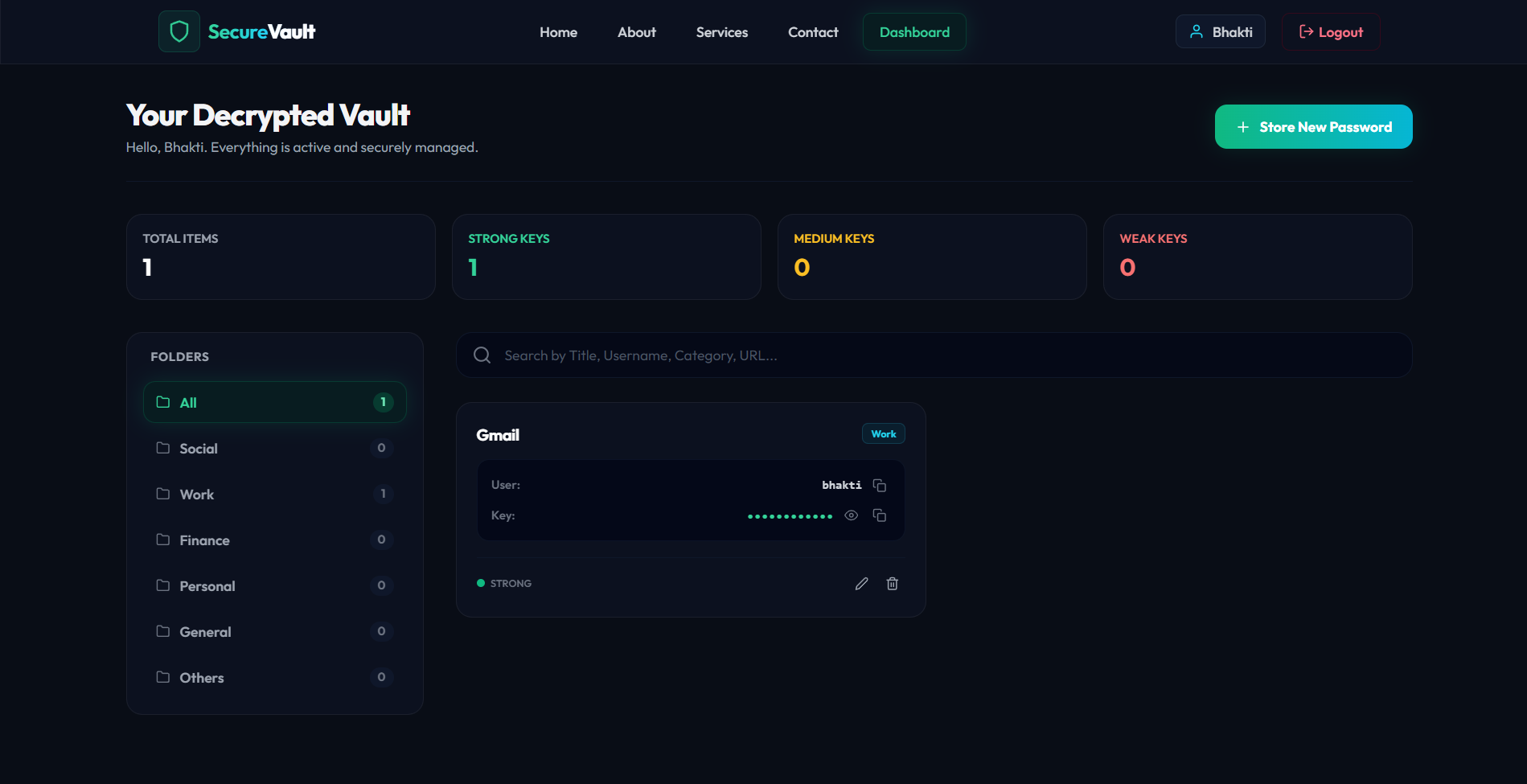Select the Others folder
Image resolution: width=1527 pixels, height=784 pixels.
[275, 677]
